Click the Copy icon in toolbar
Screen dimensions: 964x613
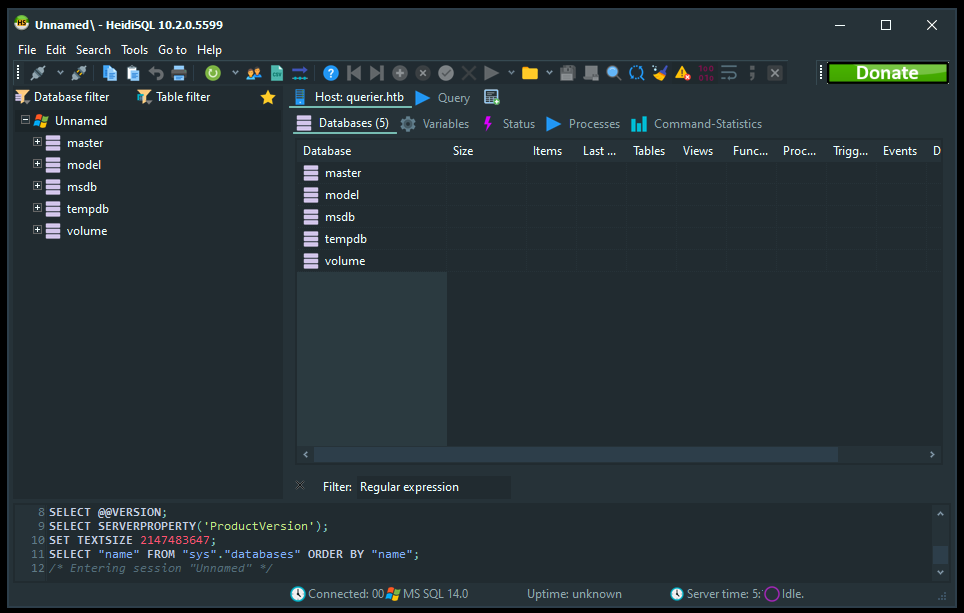coord(110,73)
